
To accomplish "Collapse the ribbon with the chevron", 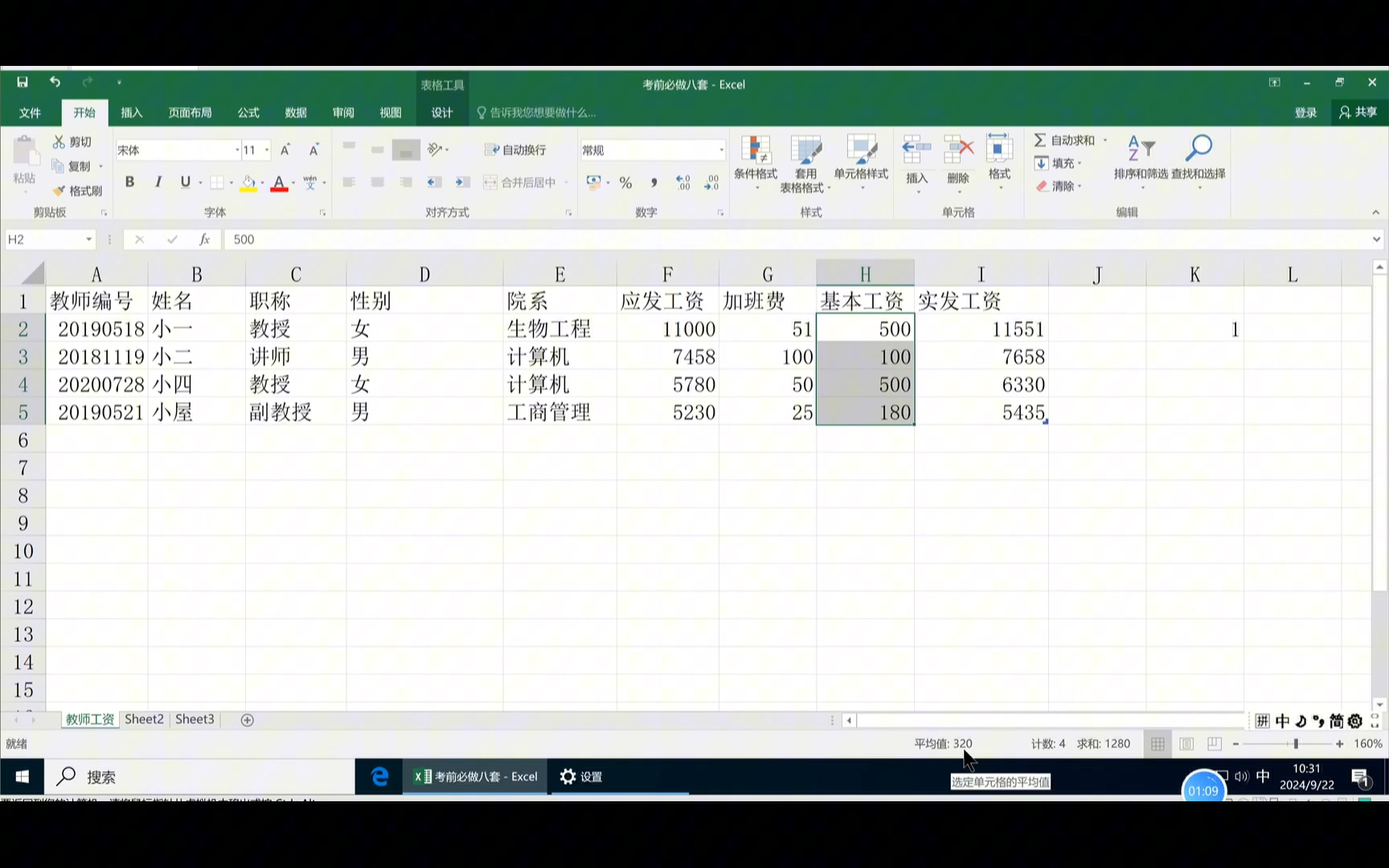I will [1375, 212].
